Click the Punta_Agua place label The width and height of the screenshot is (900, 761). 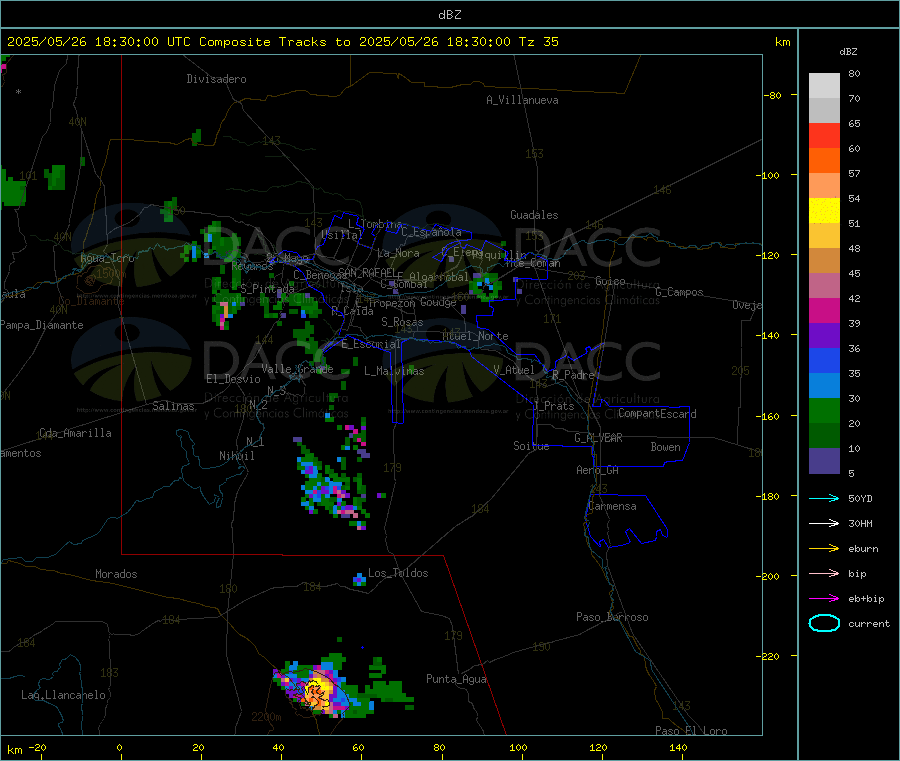456,679
